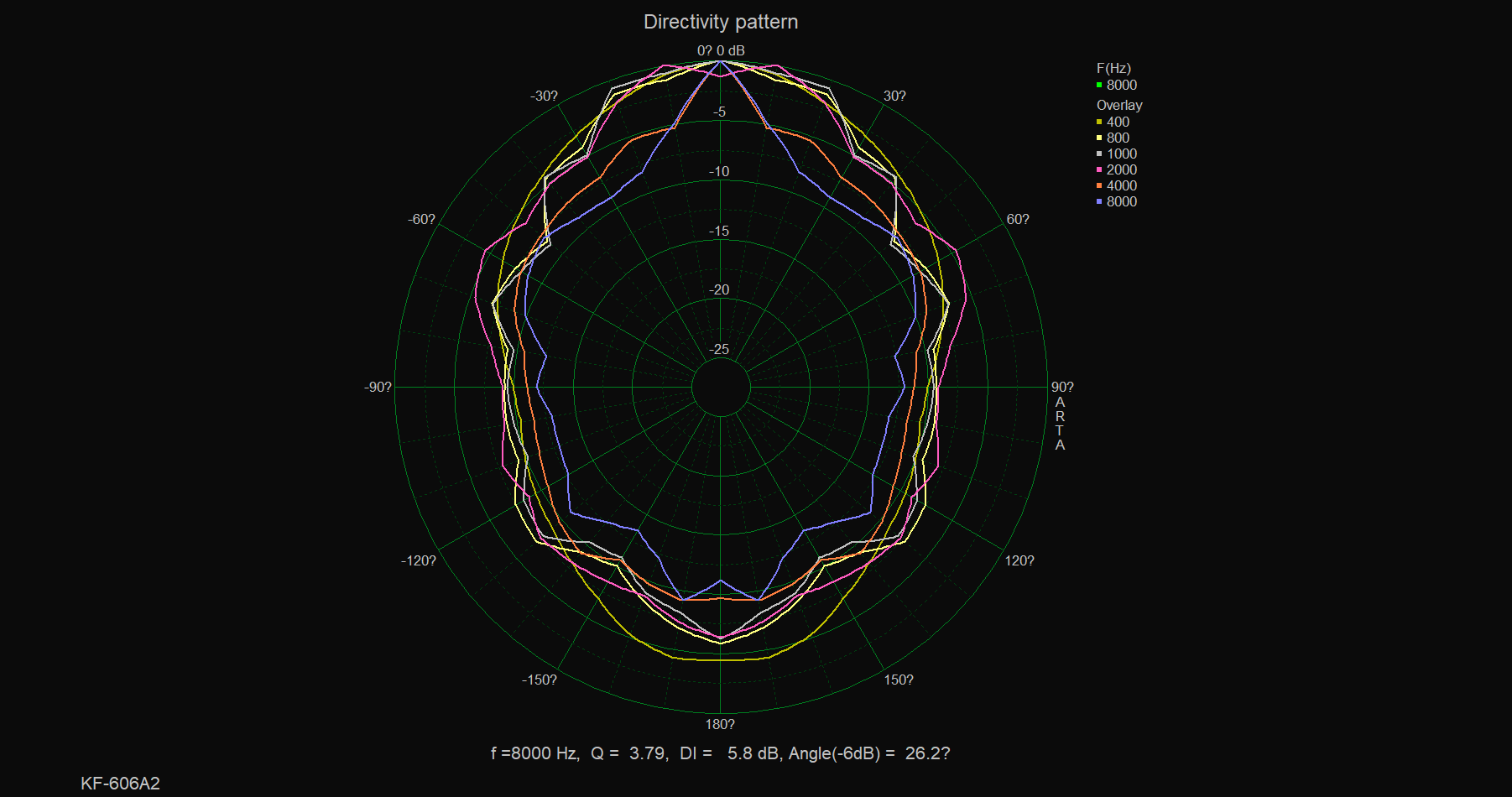Click the 120 degree angle label

coord(1019,560)
